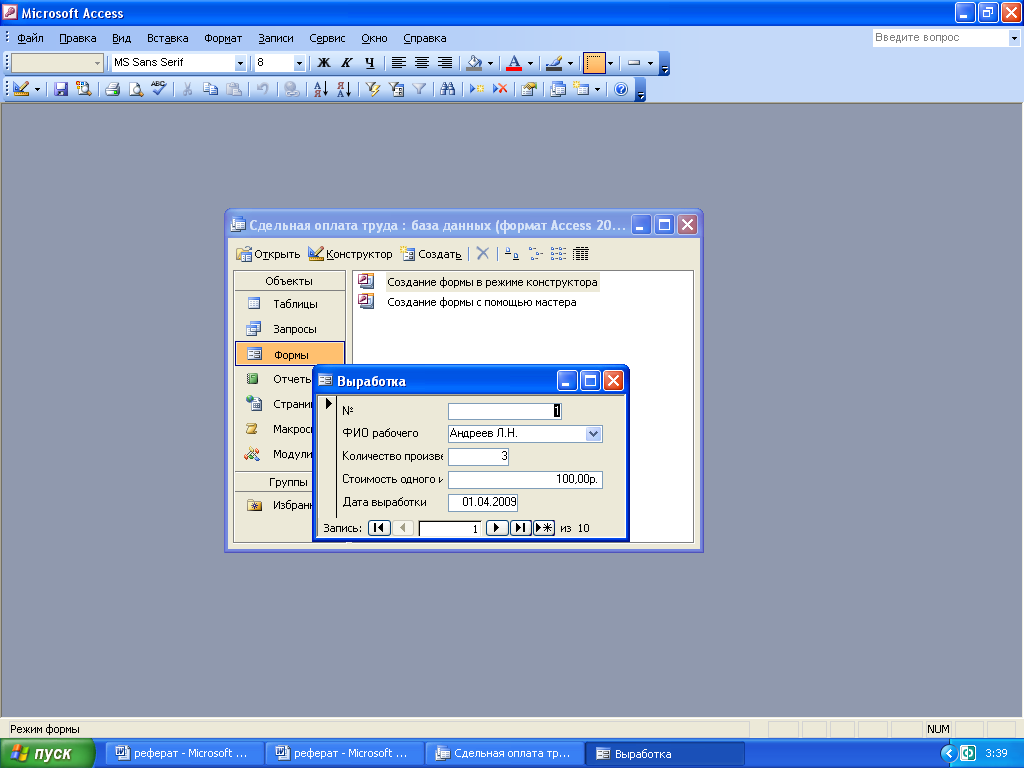The image size is (1024, 768).
Task: Open the font size dropdown showing 8
Action: tap(299, 63)
